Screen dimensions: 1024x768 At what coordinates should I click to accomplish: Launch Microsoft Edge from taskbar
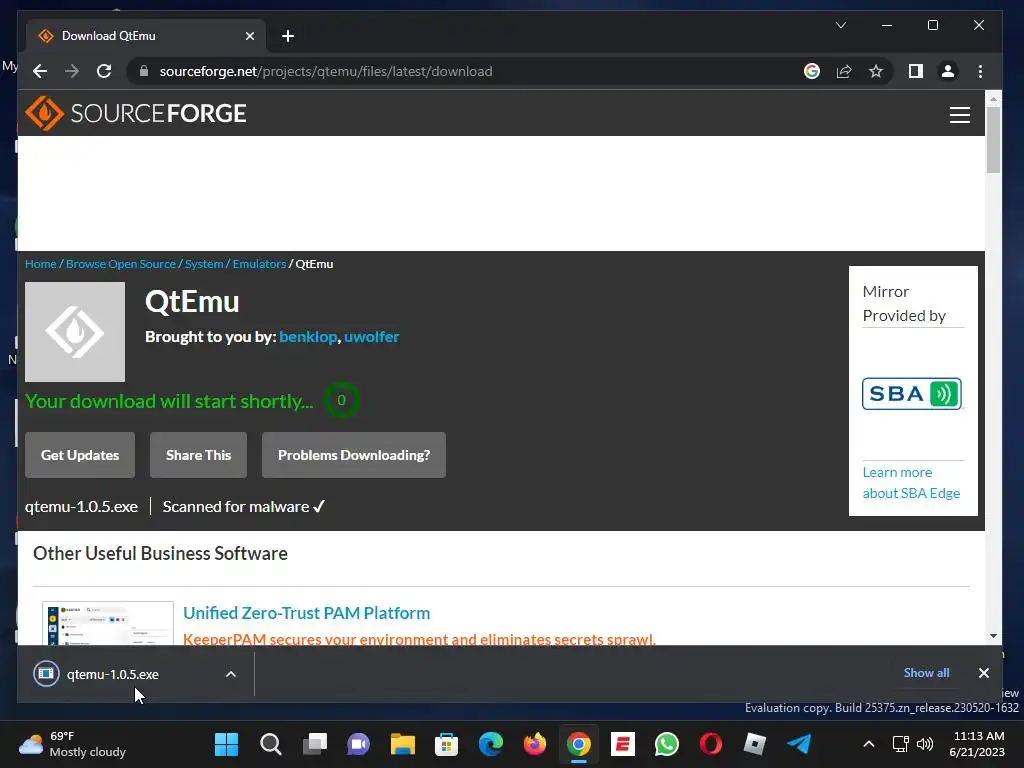click(x=491, y=744)
